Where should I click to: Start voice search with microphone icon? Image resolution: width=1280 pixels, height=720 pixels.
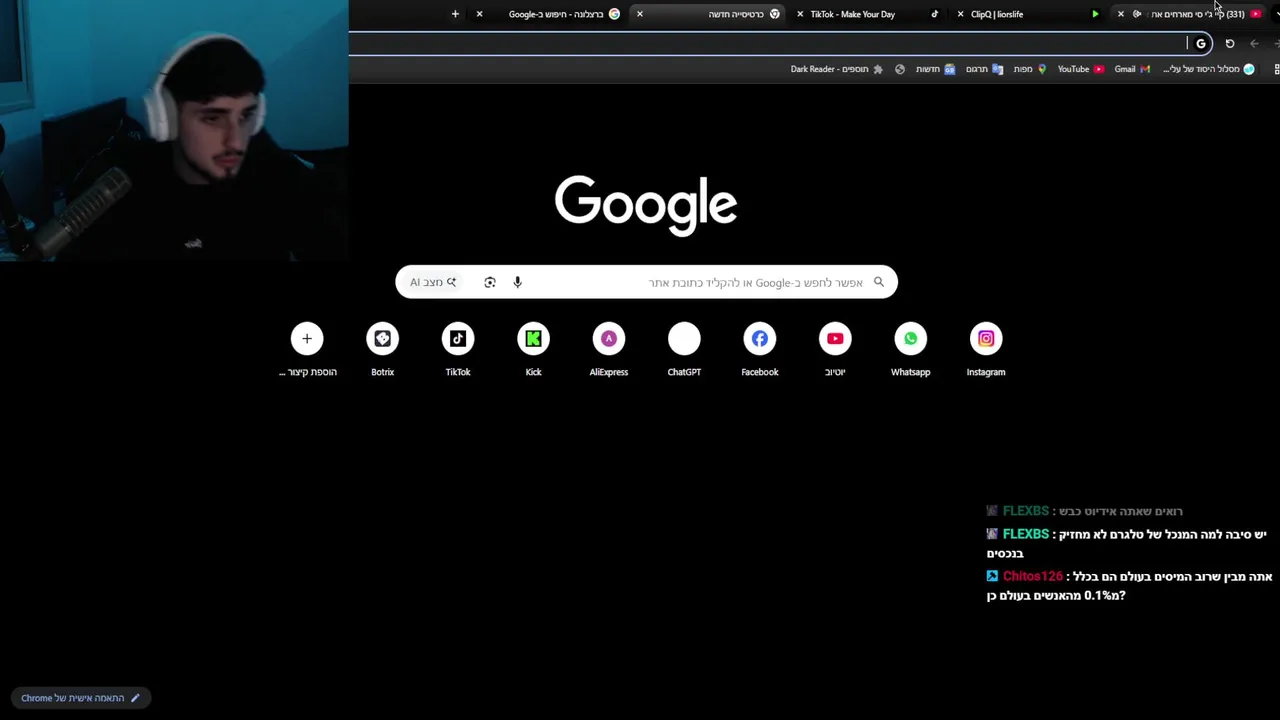pos(517,282)
